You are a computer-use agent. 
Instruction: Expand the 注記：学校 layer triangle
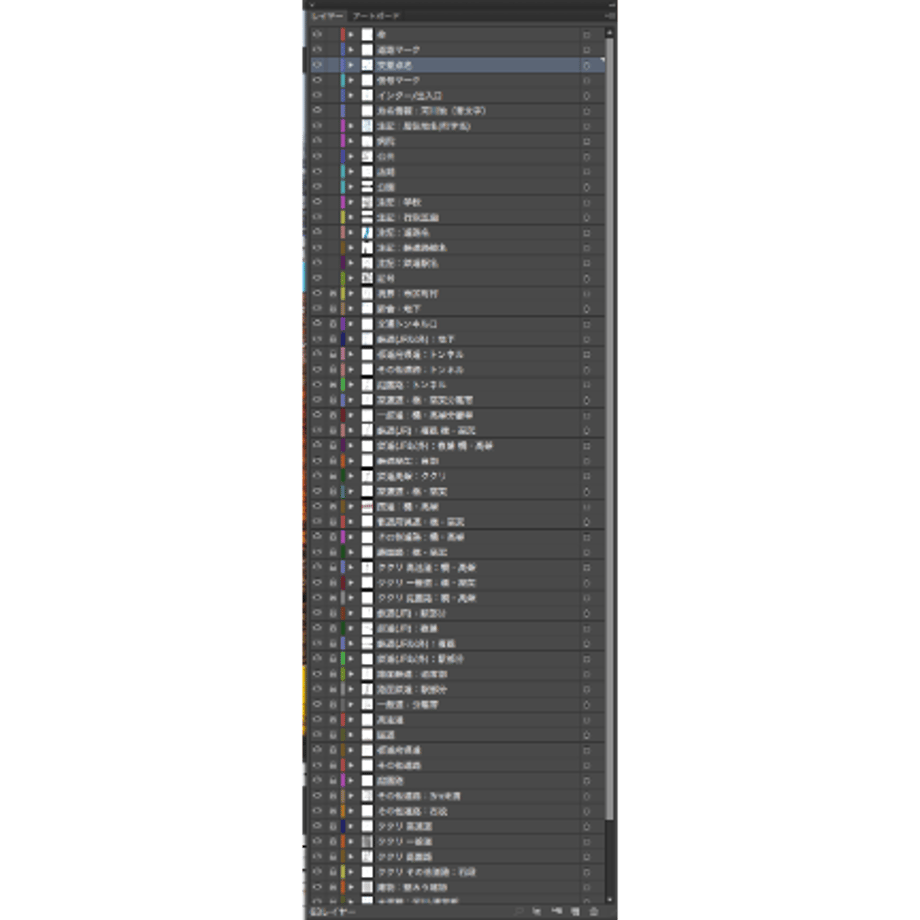pos(351,202)
